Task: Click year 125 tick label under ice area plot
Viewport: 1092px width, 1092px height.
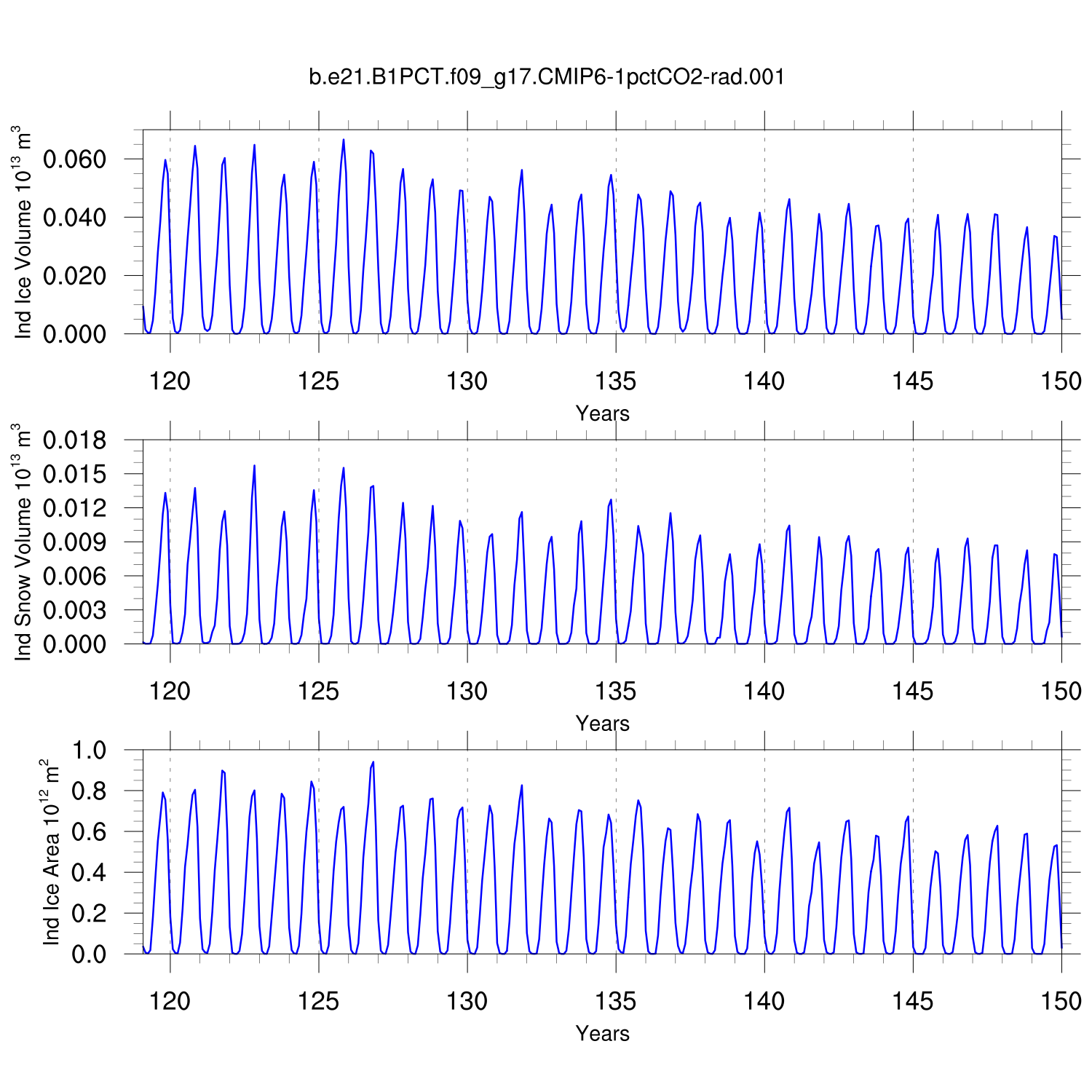Action: [x=318, y=1001]
